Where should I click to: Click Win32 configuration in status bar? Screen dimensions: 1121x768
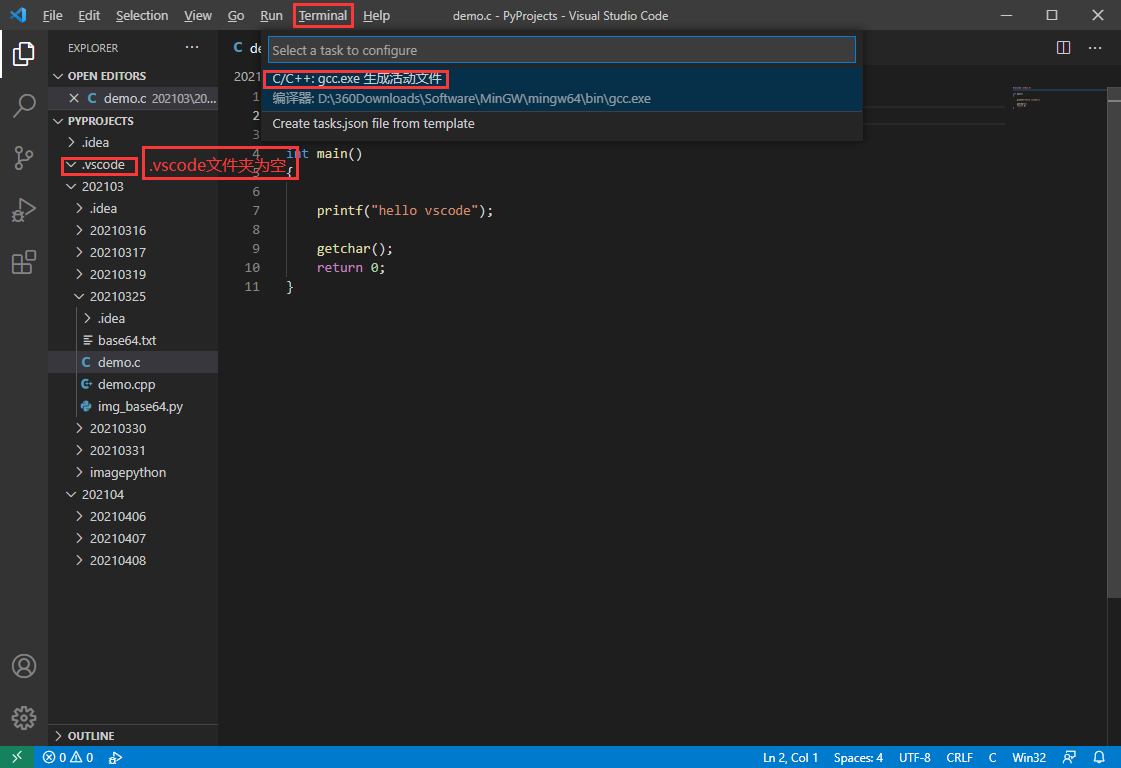click(x=1029, y=757)
